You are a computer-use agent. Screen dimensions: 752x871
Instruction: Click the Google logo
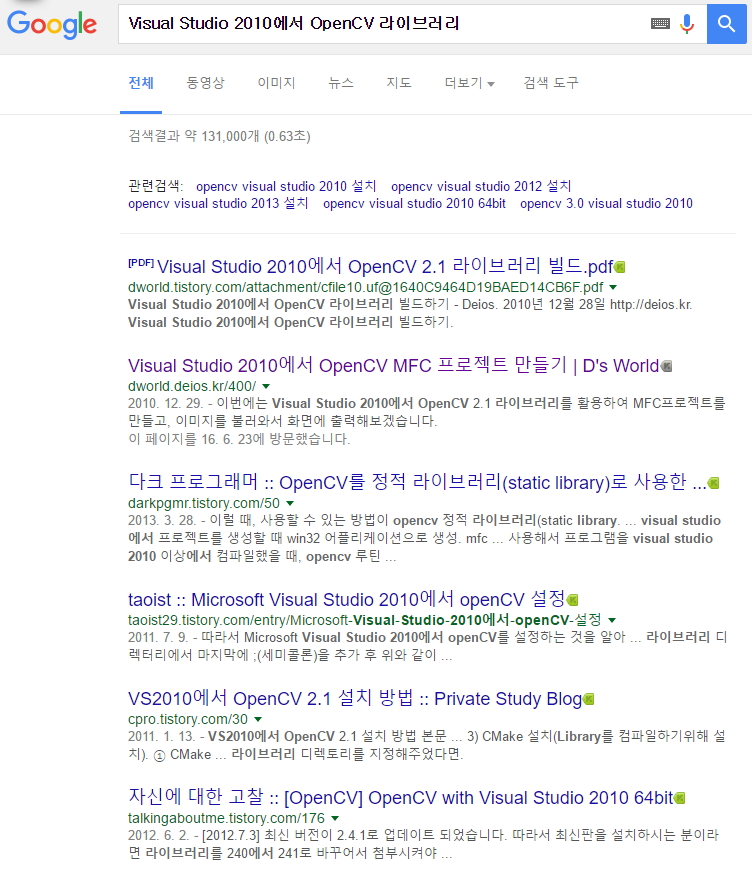click(52, 25)
